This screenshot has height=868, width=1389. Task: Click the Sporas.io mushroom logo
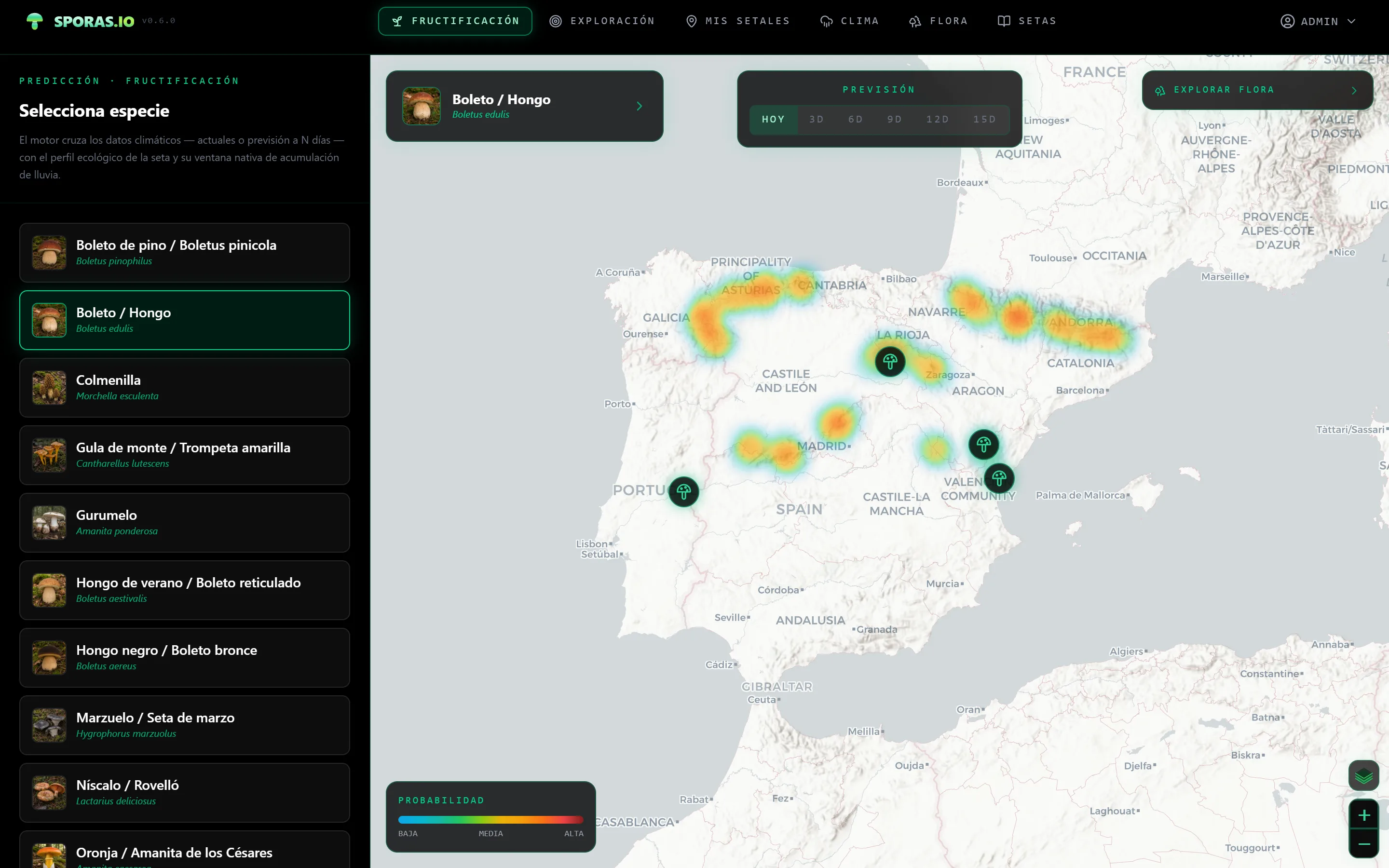[x=34, y=21]
